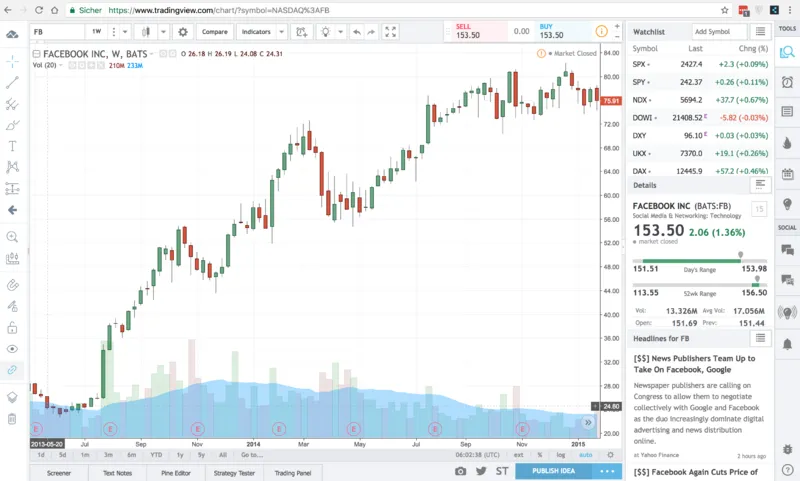Screen dimensions: 800x481
Task: Open the Pine Editor tab
Action: point(176,473)
